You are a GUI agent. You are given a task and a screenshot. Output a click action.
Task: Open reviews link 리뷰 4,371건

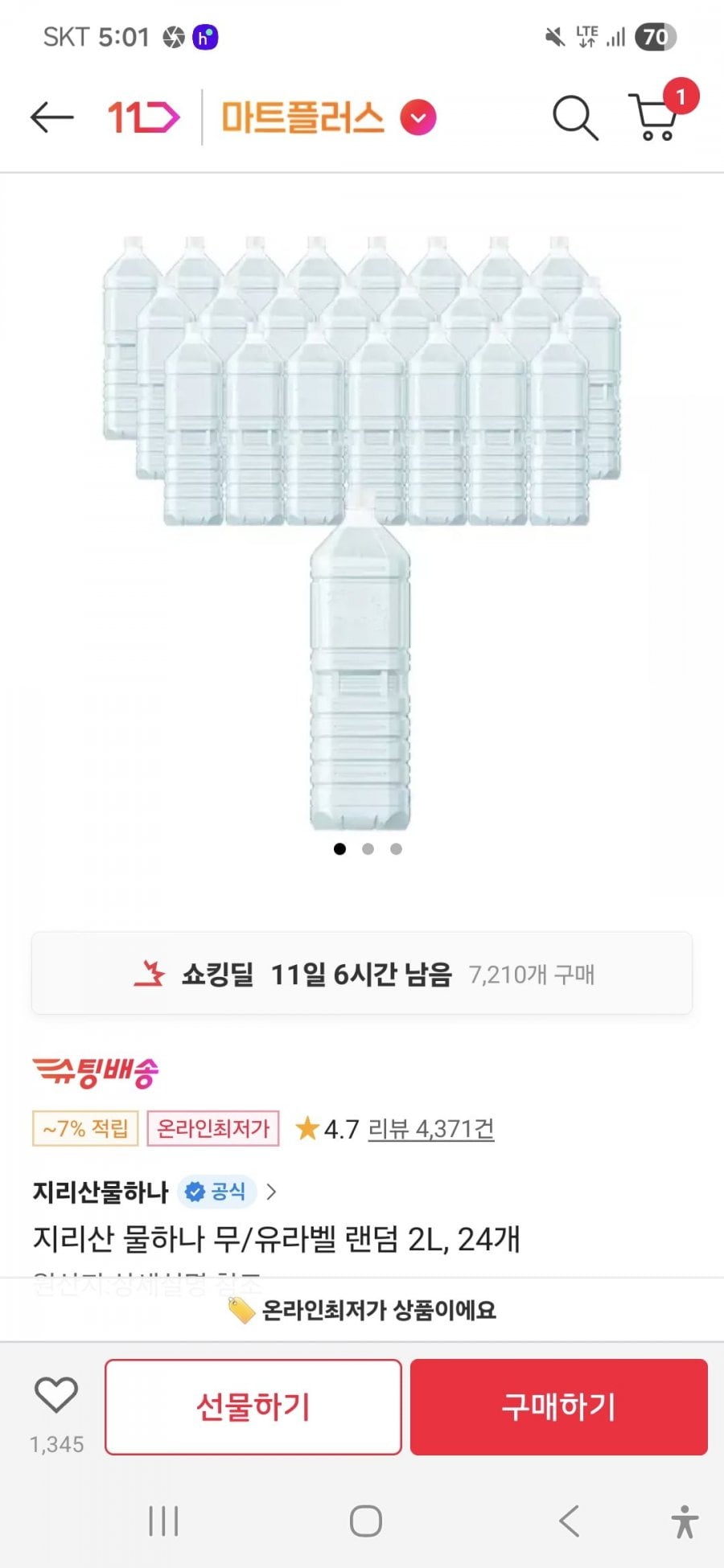coord(431,1129)
